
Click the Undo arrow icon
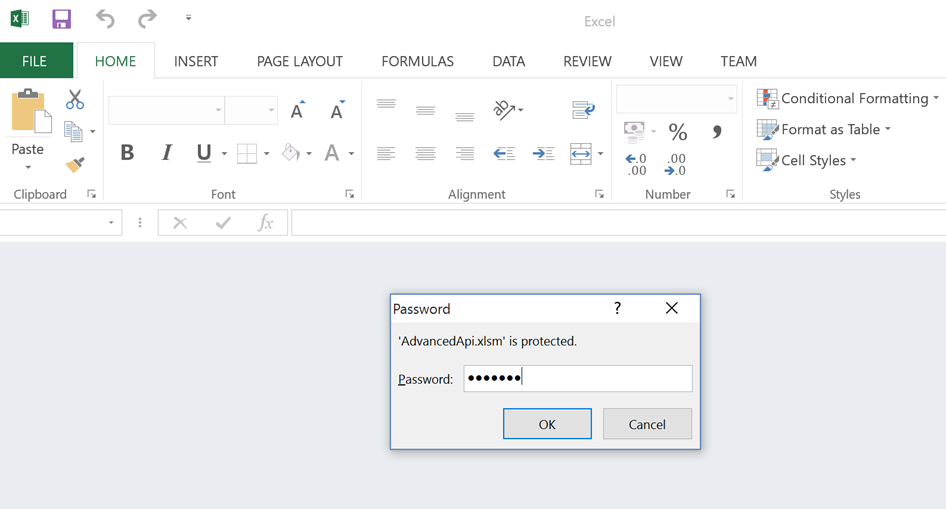pos(105,19)
